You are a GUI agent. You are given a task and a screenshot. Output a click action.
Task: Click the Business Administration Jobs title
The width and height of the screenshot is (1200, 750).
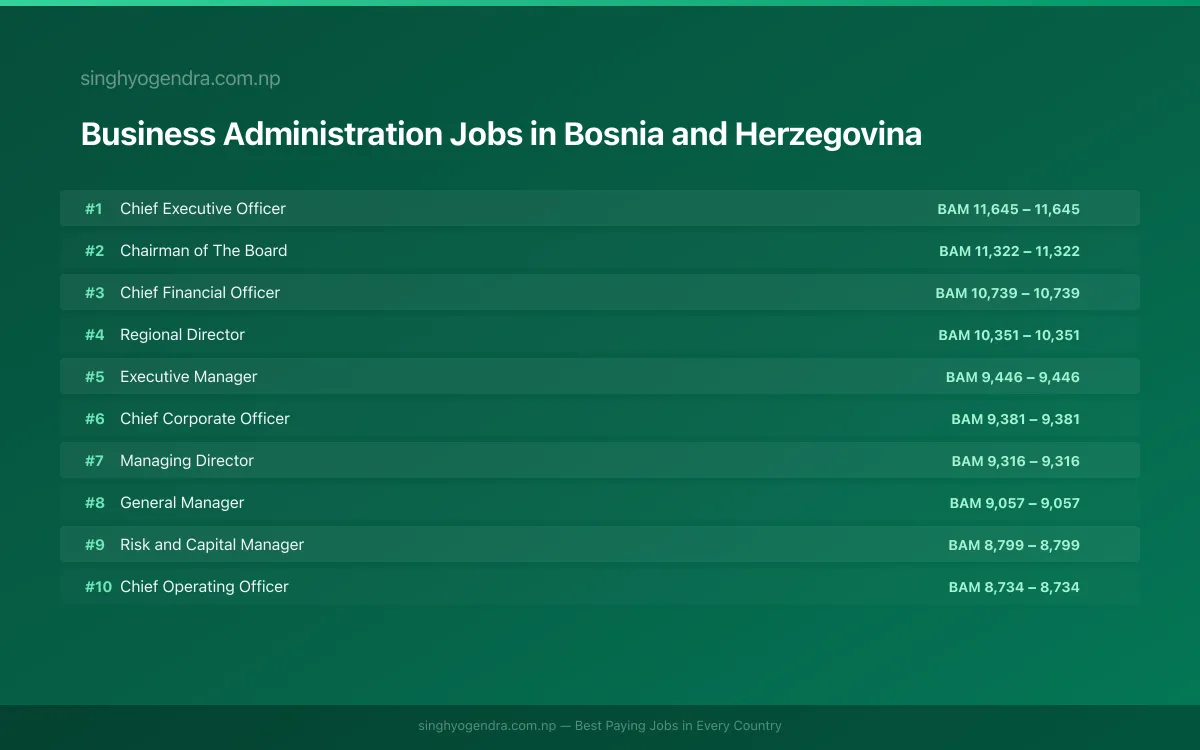click(x=501, y=134)
